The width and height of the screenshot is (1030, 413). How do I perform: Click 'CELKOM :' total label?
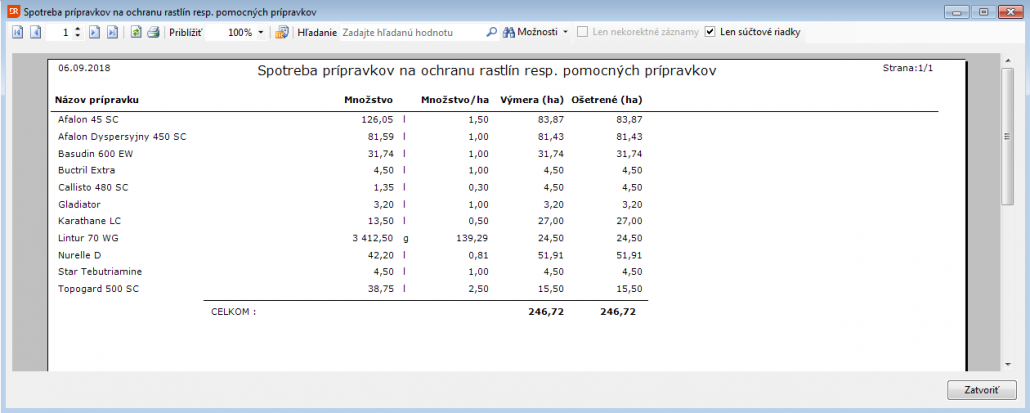point(233,312)
